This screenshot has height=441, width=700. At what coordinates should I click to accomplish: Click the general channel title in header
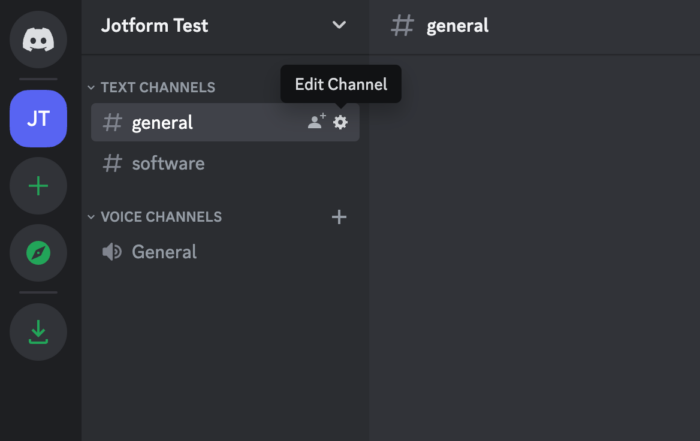(x=457, y=26)
